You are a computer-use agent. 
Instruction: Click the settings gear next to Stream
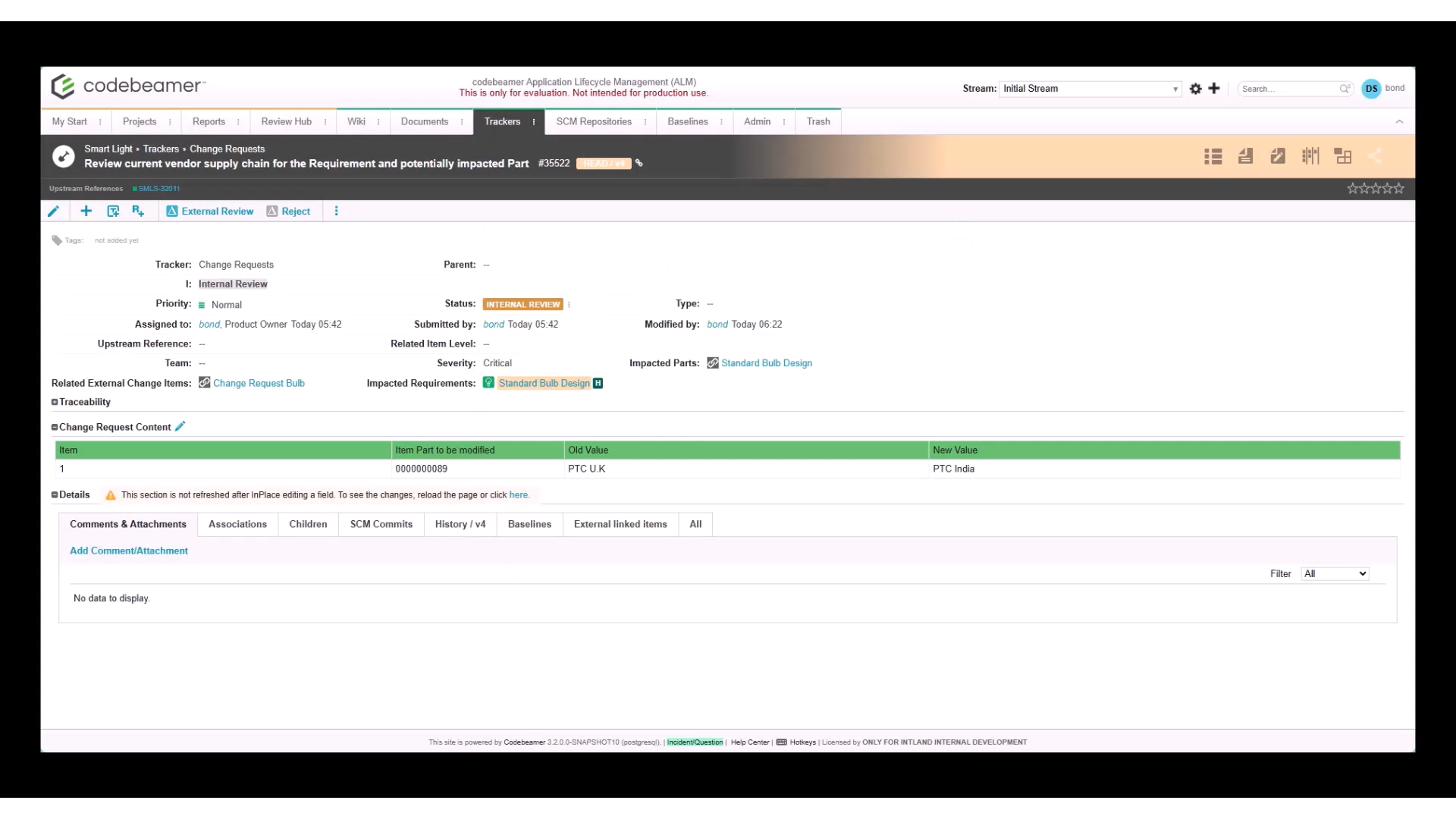coord(1196,89)
